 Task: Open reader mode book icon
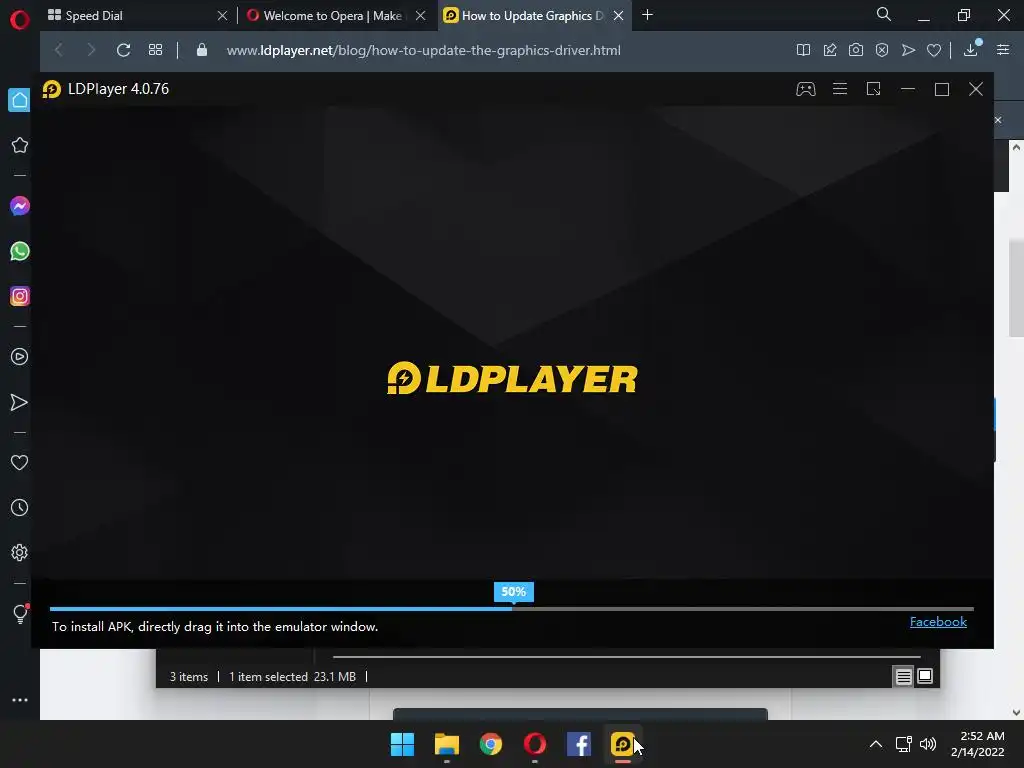pyautogui.click(x=803, y=50)
